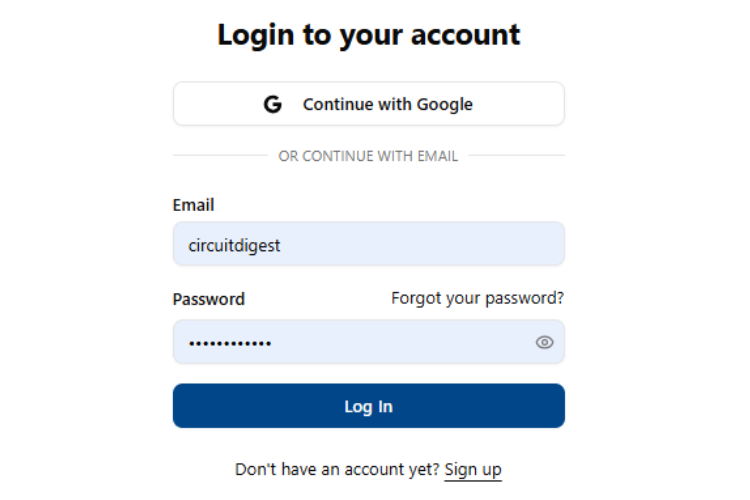Image resolution: width=750 pixels, height=500 pixels.
Task: Click the "OR CONTINUE WITH EMAIL" divider text
Action: [x=368, y=156]
